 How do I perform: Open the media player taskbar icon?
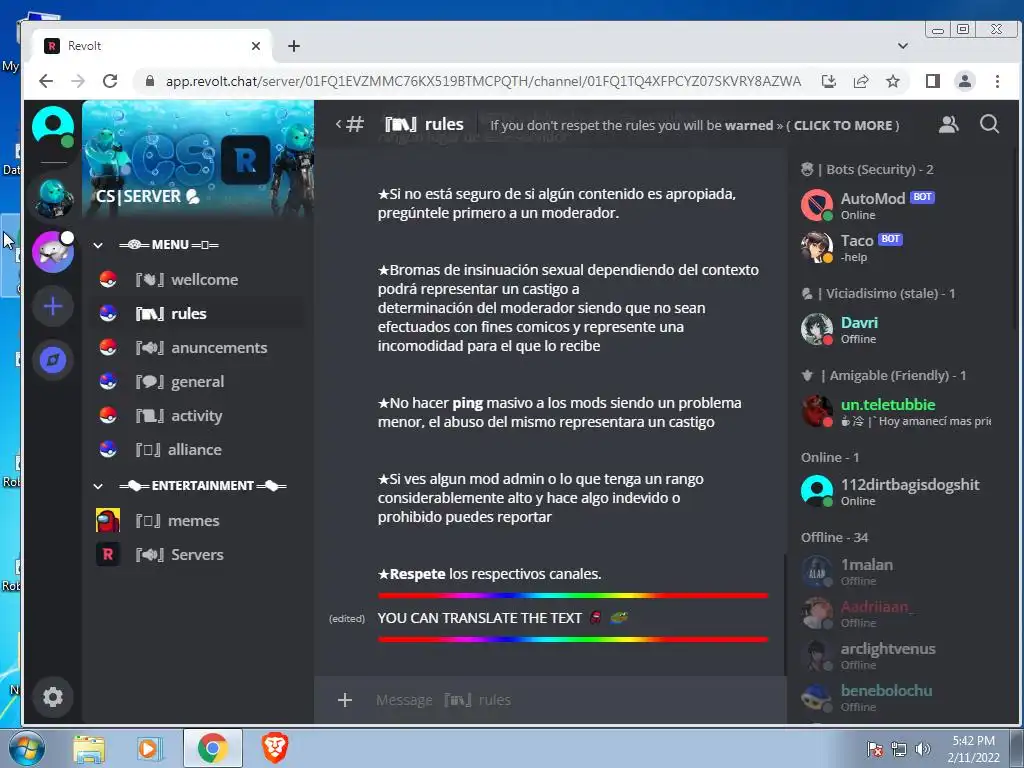149,749
